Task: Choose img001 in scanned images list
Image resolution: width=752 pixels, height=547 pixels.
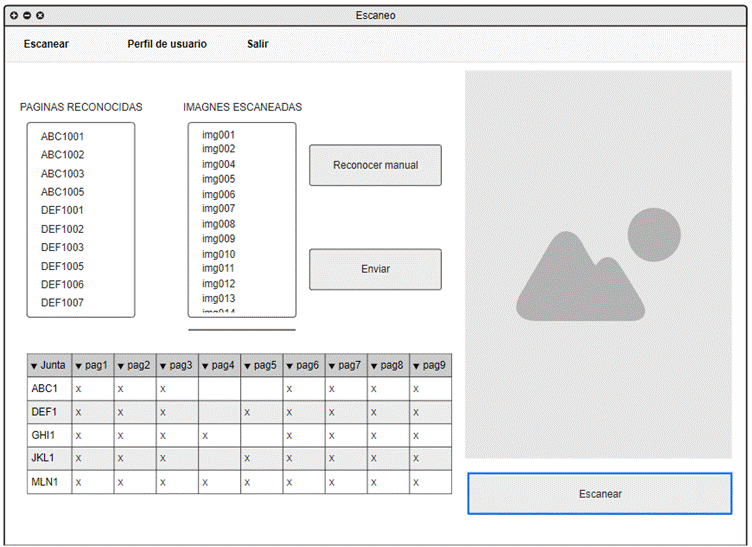Action: [x=218, y=135]
